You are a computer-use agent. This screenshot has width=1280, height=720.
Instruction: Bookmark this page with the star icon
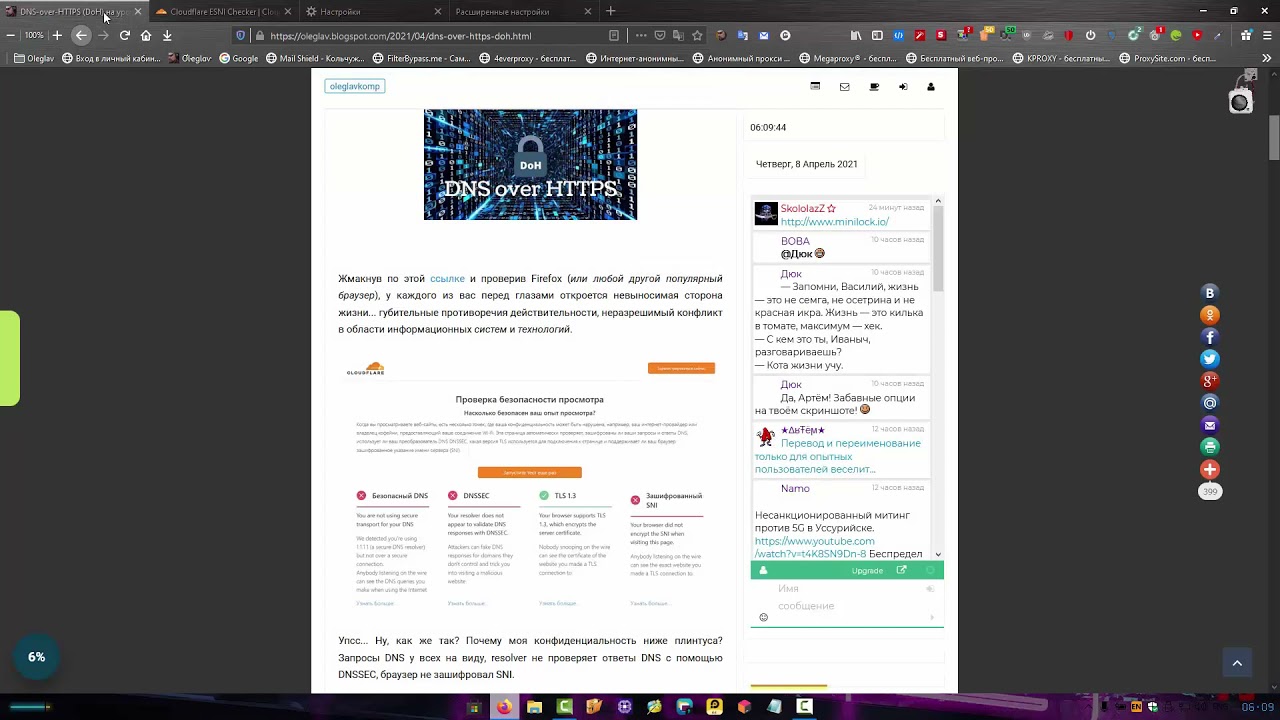[x=697, y=35]
